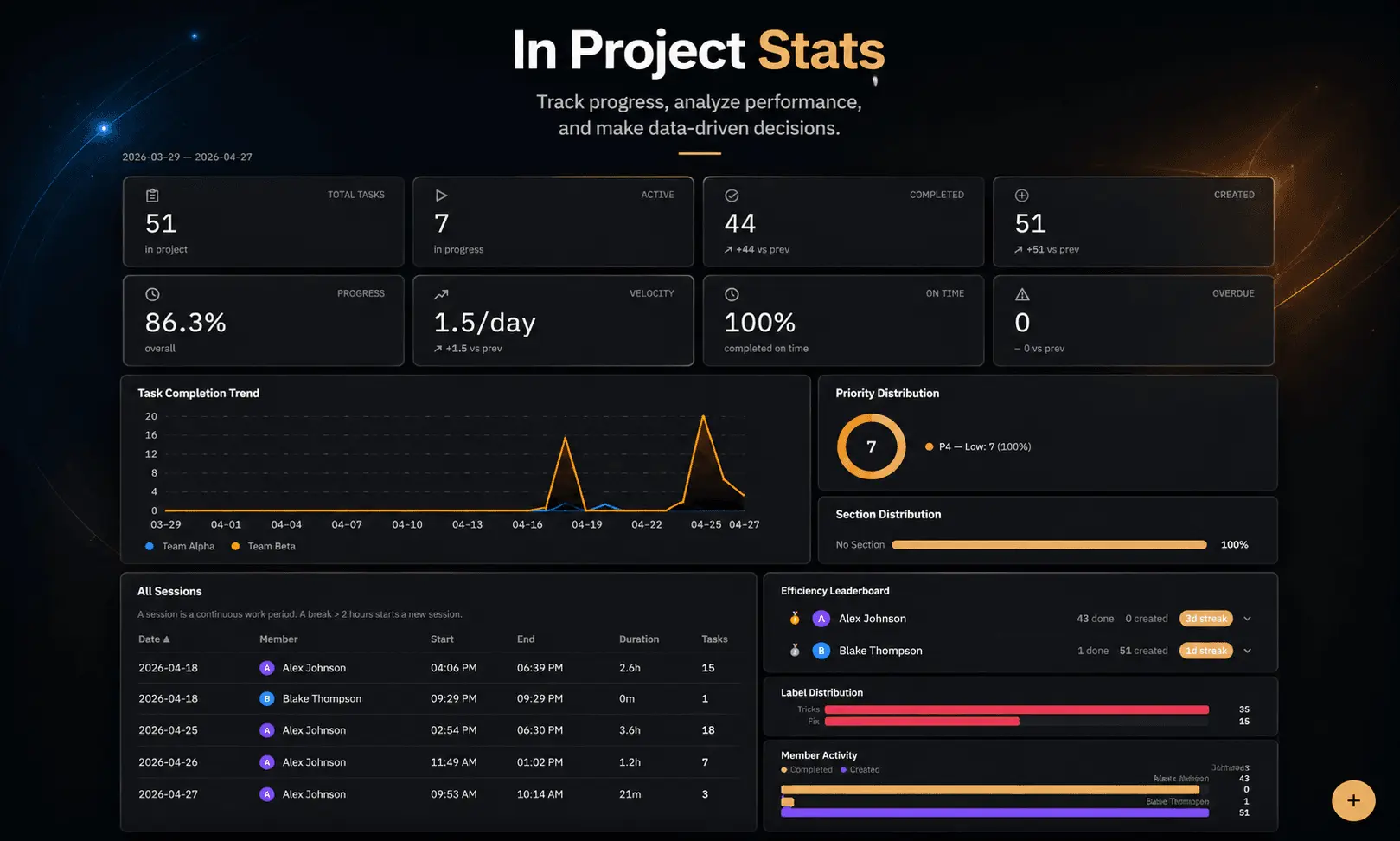Click the gold medal icon beside Alex Johnson
This screenshot has width=1400, height=841.
click(x=795, y=619)
